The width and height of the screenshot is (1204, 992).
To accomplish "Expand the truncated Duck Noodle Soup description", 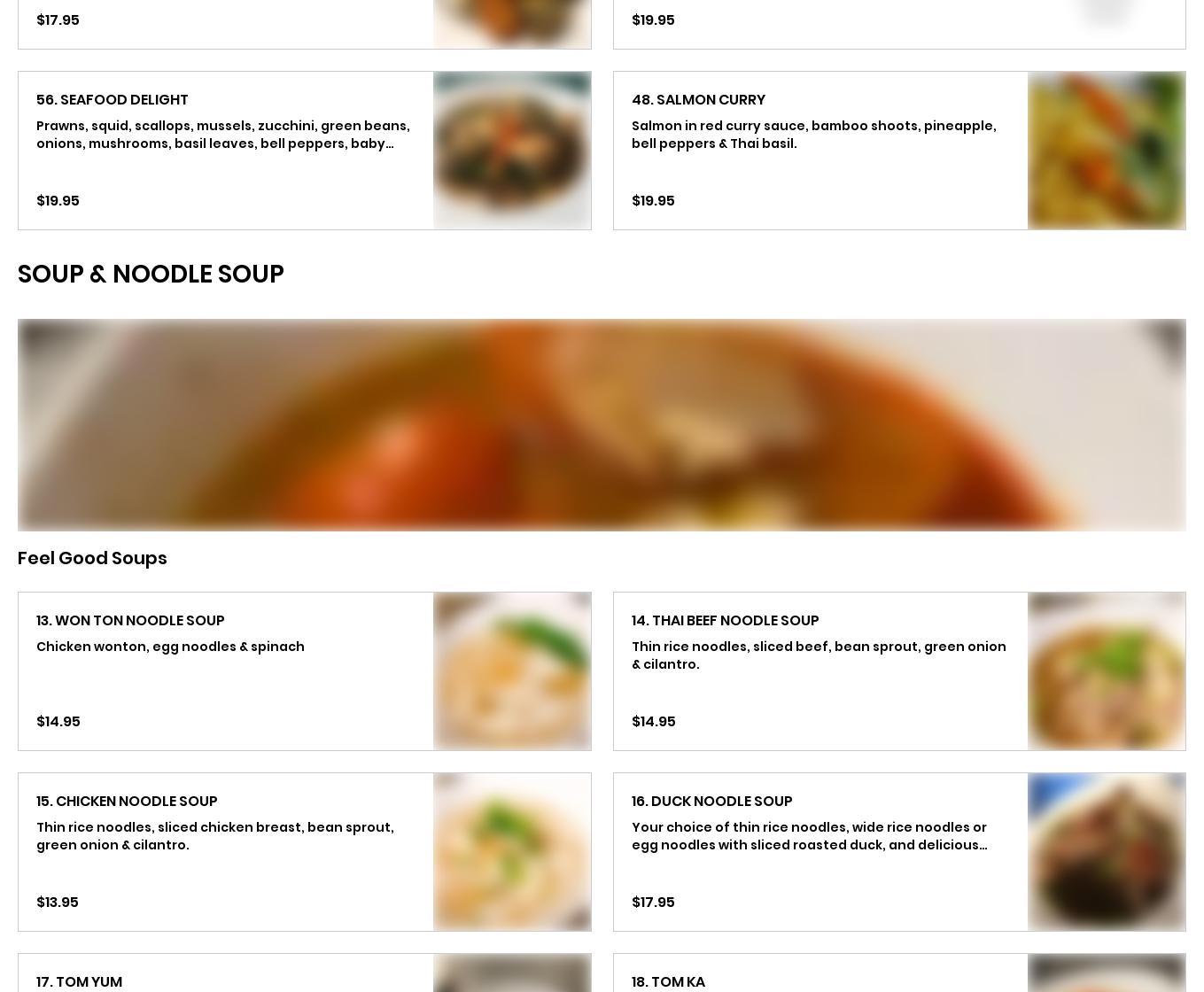I will click(809, 836).
